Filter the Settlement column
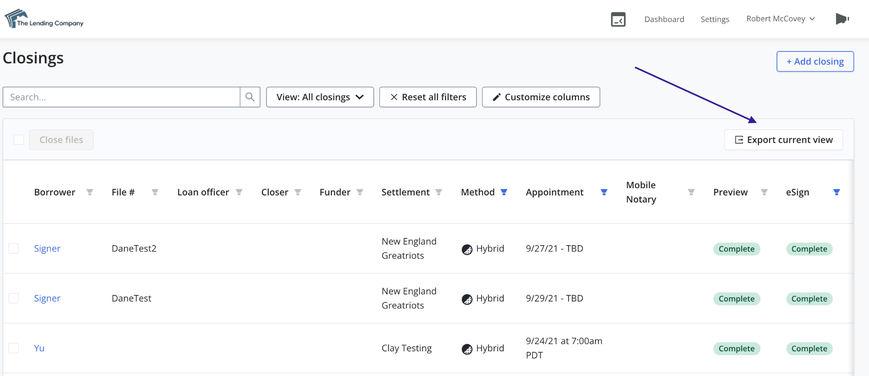 pyautogui.click(x=438, y=192)
